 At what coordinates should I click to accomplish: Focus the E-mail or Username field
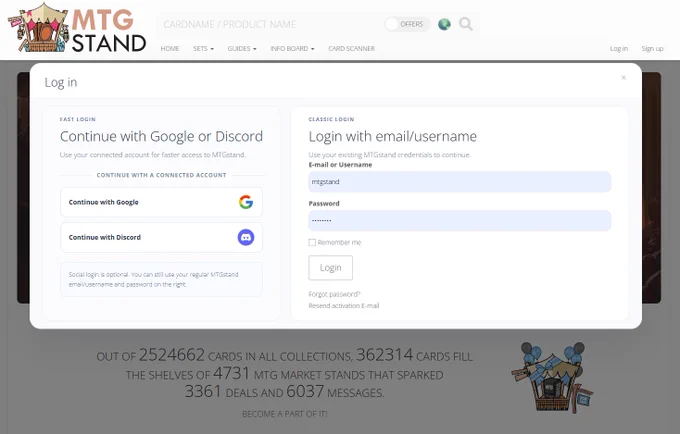(x=460, y=182)
